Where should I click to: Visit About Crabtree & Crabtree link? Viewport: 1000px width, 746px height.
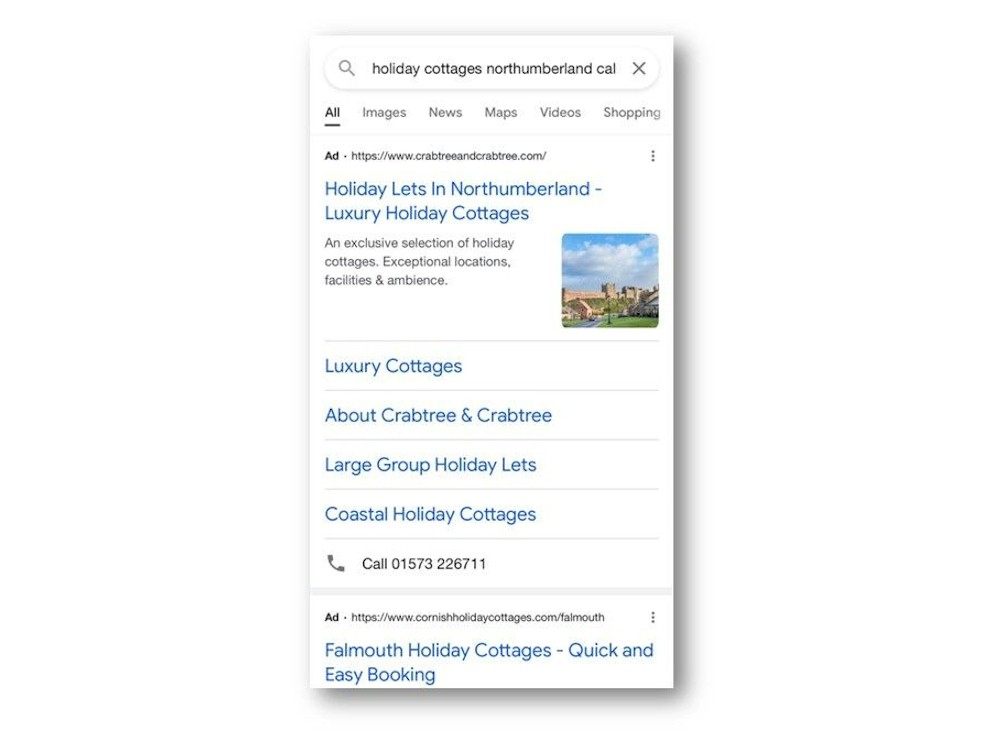[438, 415]
